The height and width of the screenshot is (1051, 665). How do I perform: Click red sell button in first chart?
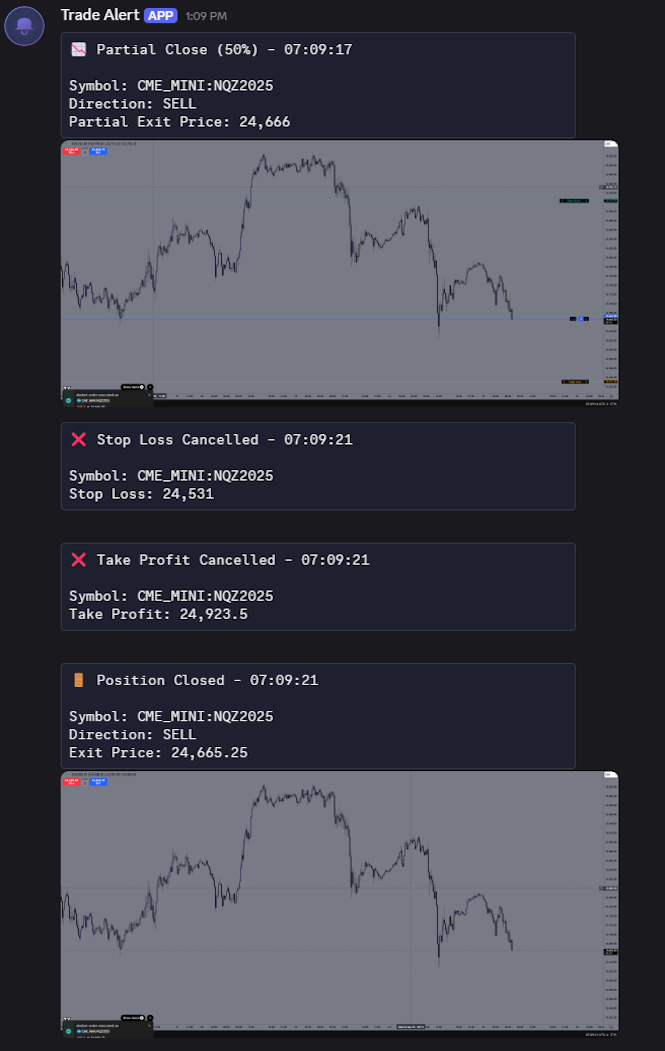(x=71, y=151)
